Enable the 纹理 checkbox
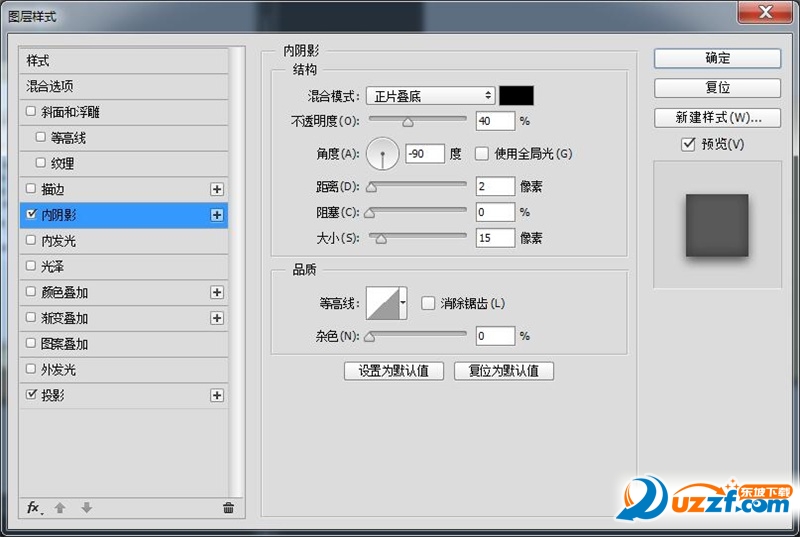800x537 pixels. (x=41, y=163)
